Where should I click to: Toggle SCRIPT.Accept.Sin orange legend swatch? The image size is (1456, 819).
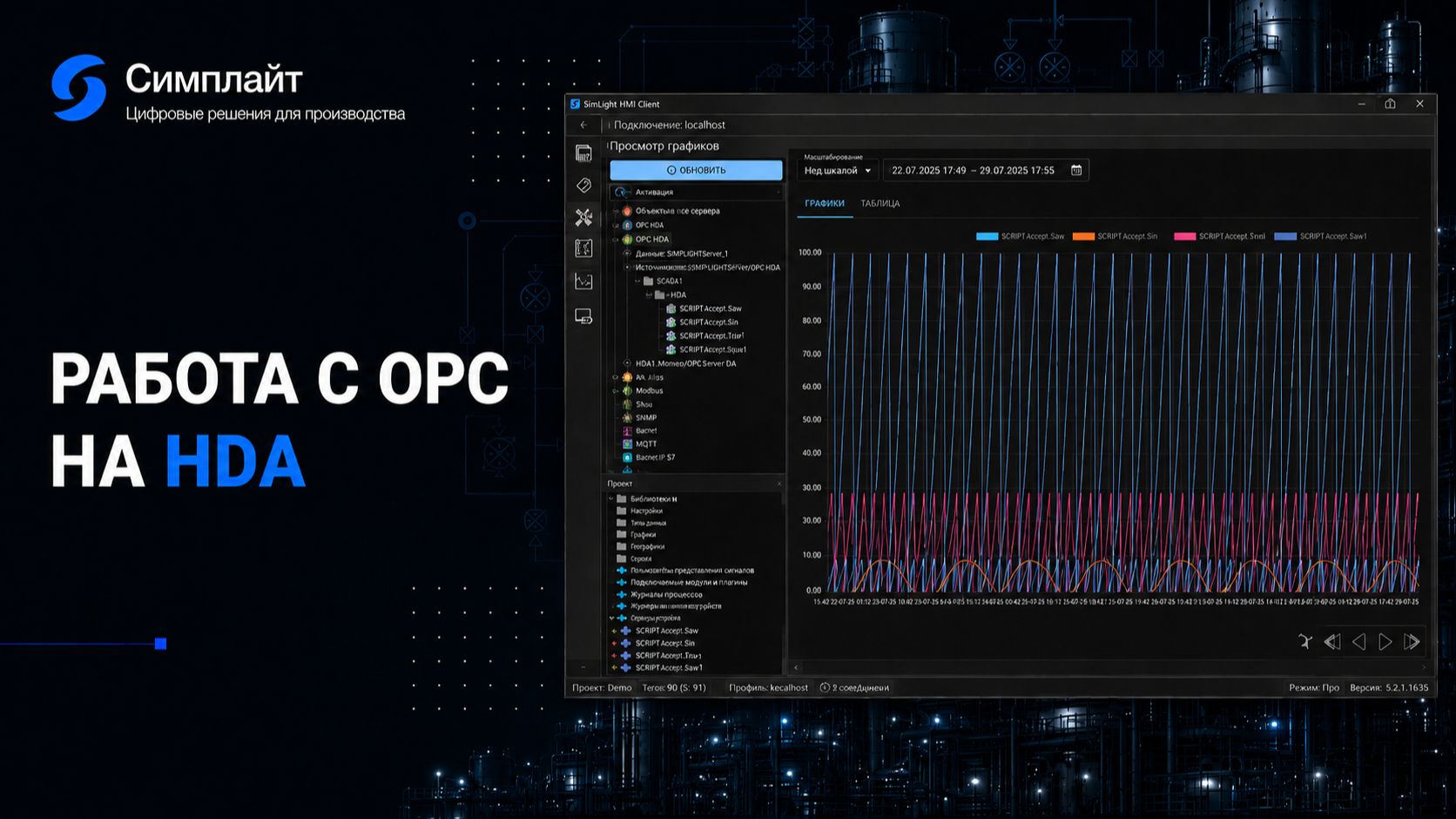click(1083, 236)
